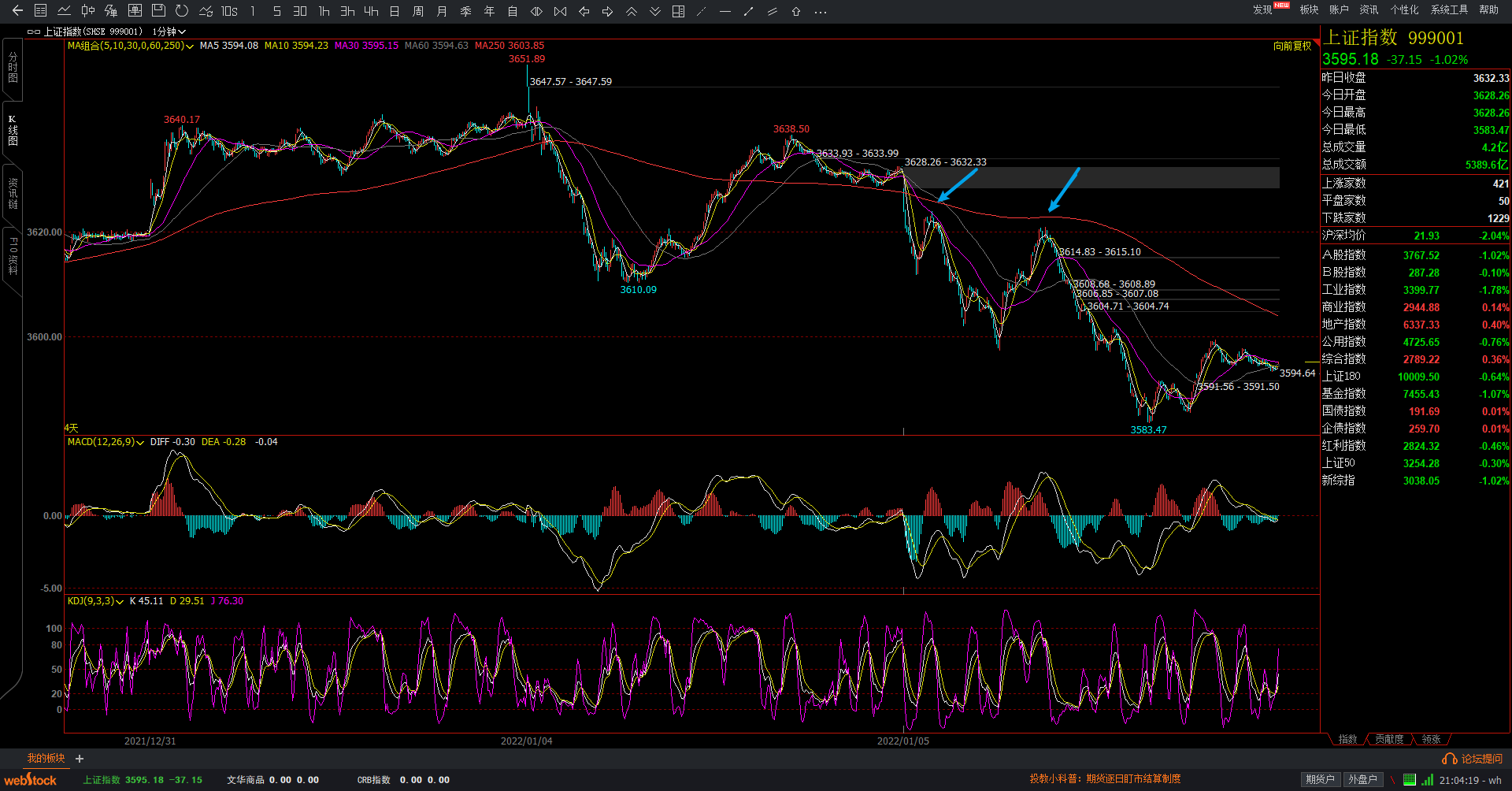Switch to the time-sharing line chart icon

click(65, 11)
